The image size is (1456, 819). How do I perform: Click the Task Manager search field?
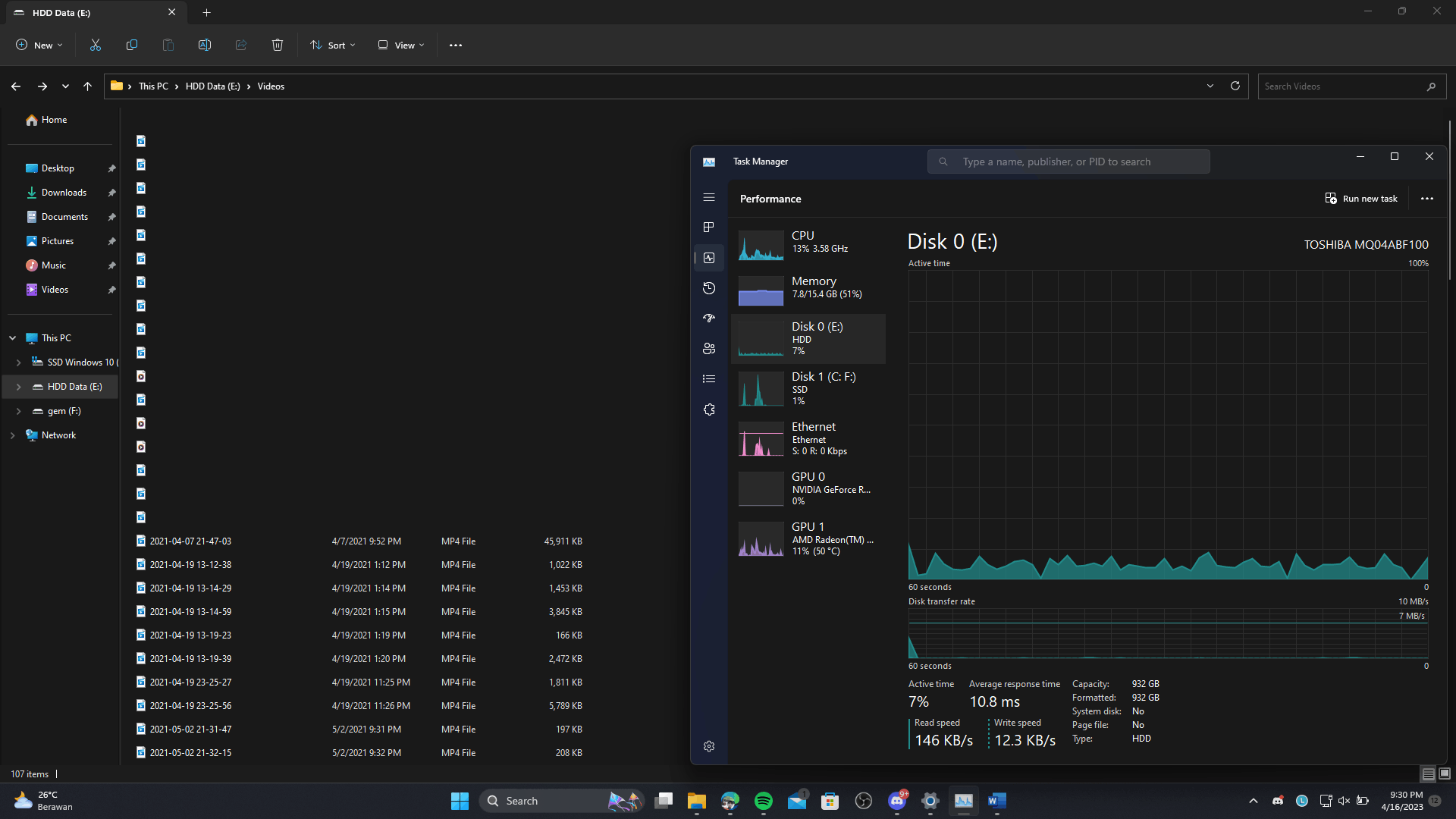pyautogui.click(x=1069, y=162)
